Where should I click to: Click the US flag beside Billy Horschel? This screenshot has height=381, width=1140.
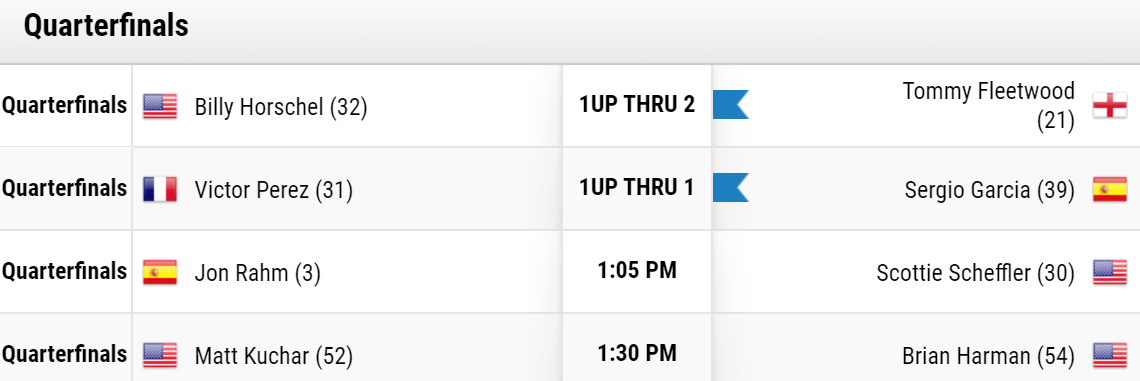(x=160, y=106)
